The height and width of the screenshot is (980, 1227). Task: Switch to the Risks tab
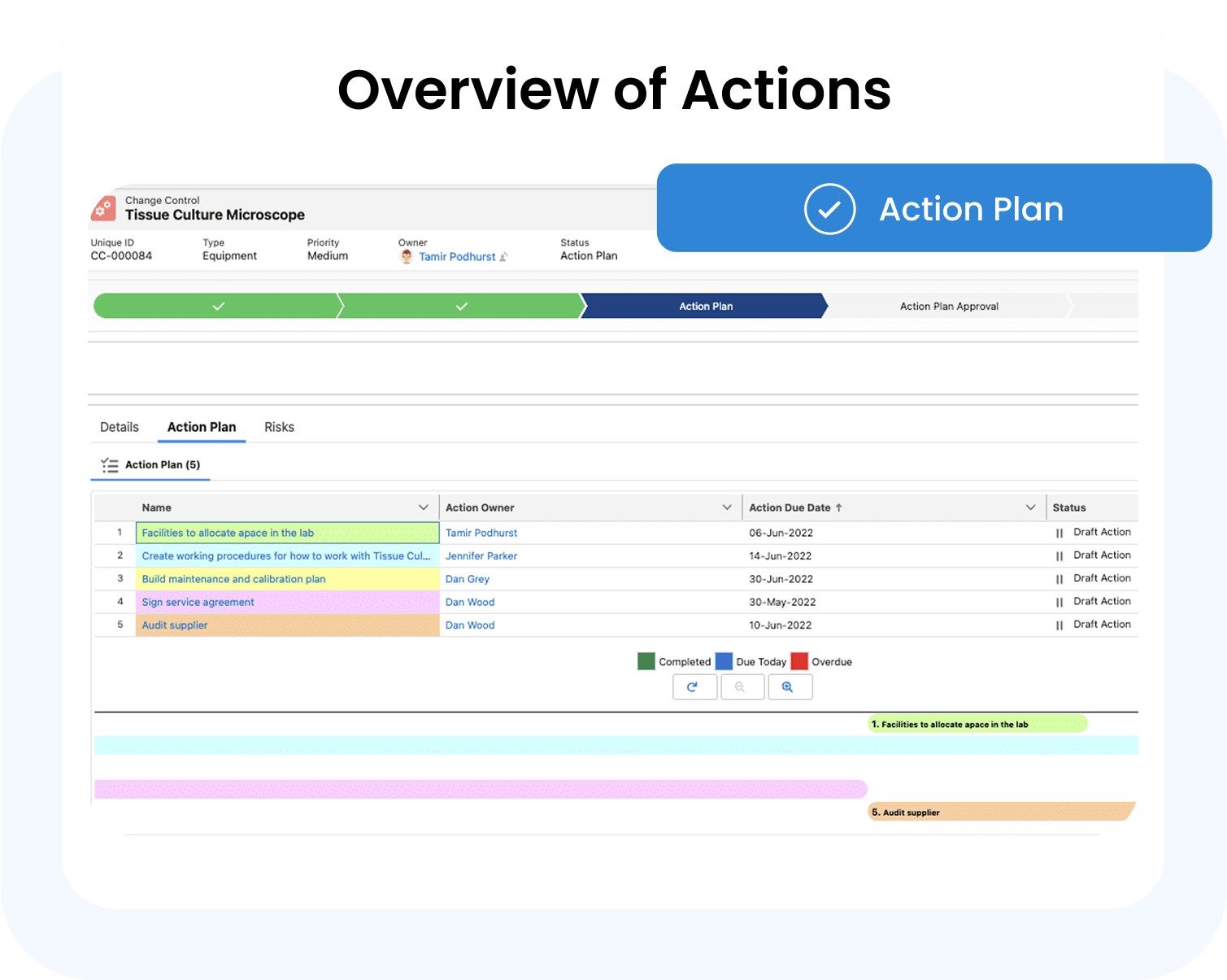tap(279, 427)
